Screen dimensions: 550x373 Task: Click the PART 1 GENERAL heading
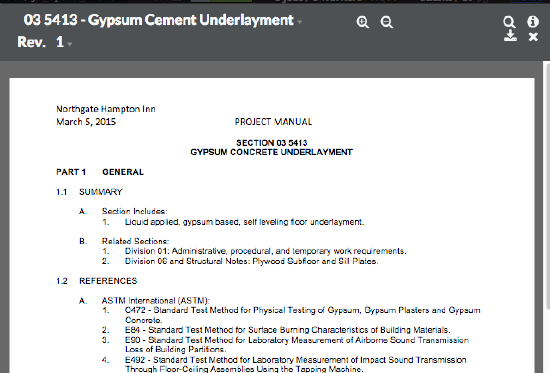pos(100,172)
